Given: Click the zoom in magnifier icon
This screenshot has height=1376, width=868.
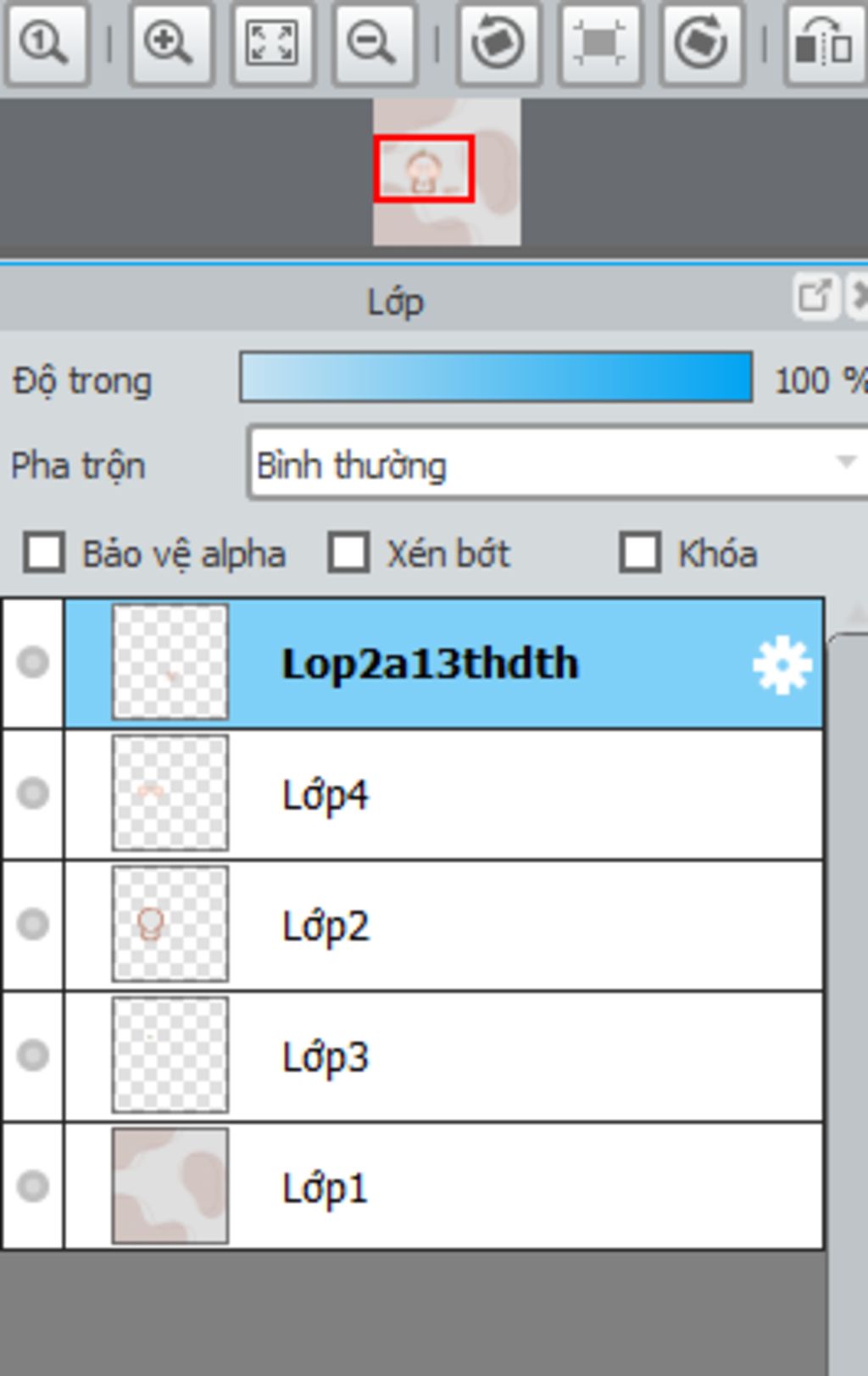Looking at the screenshot, I should 170,42.
